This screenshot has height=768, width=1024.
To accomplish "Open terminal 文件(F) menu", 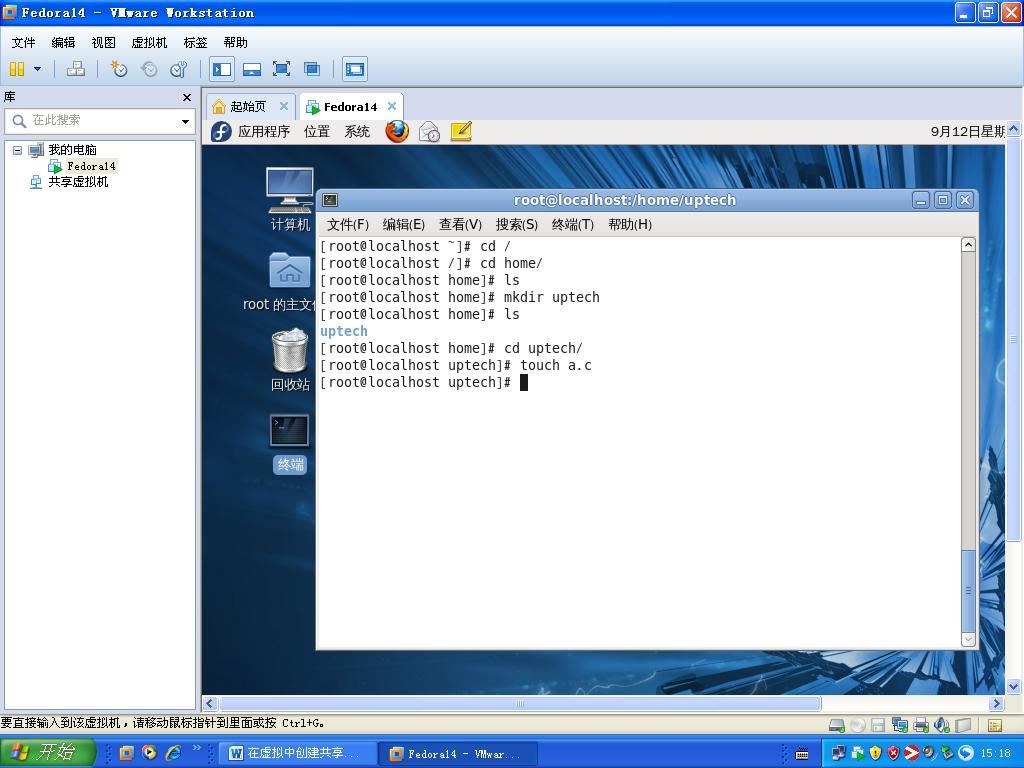I will (x=347, y=225).
